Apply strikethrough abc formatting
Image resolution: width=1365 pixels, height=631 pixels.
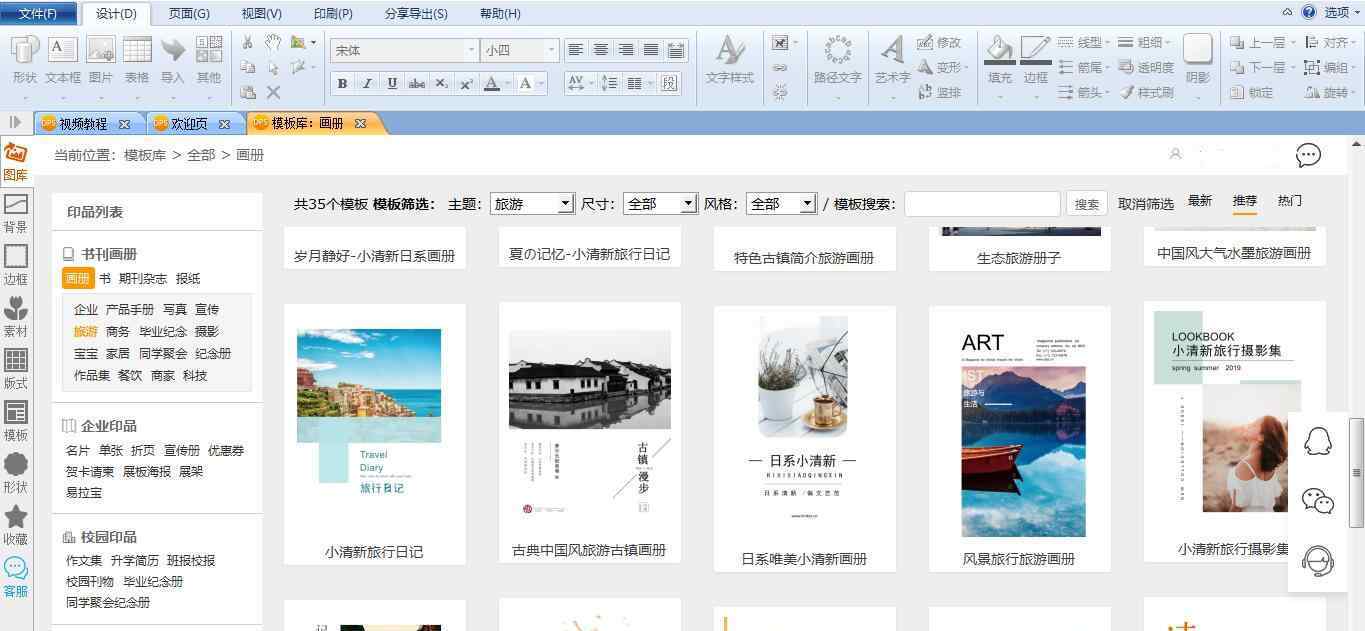click(x=417, y=83)
